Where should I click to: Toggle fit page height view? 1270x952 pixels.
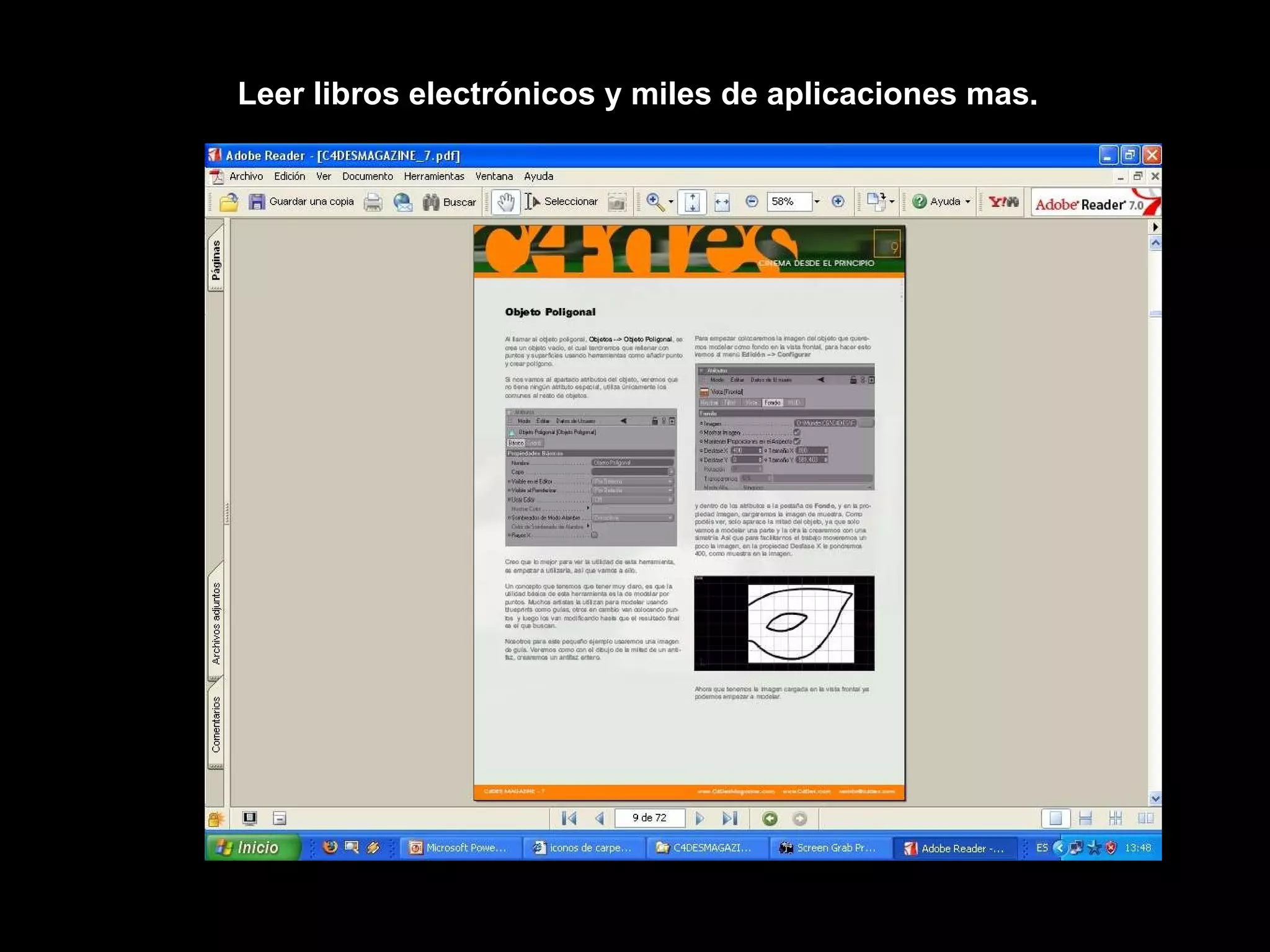click(x=692, y=201)
